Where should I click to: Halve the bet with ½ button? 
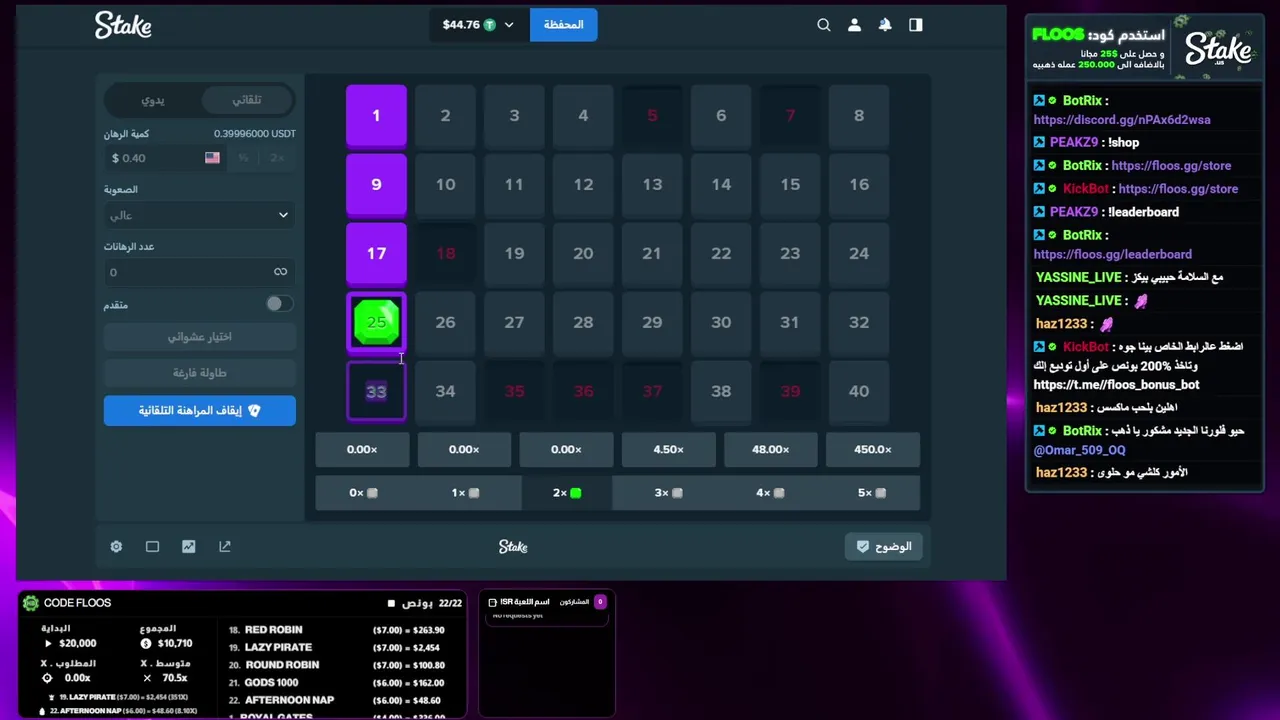pyautogui.click(x=243, y=158)
